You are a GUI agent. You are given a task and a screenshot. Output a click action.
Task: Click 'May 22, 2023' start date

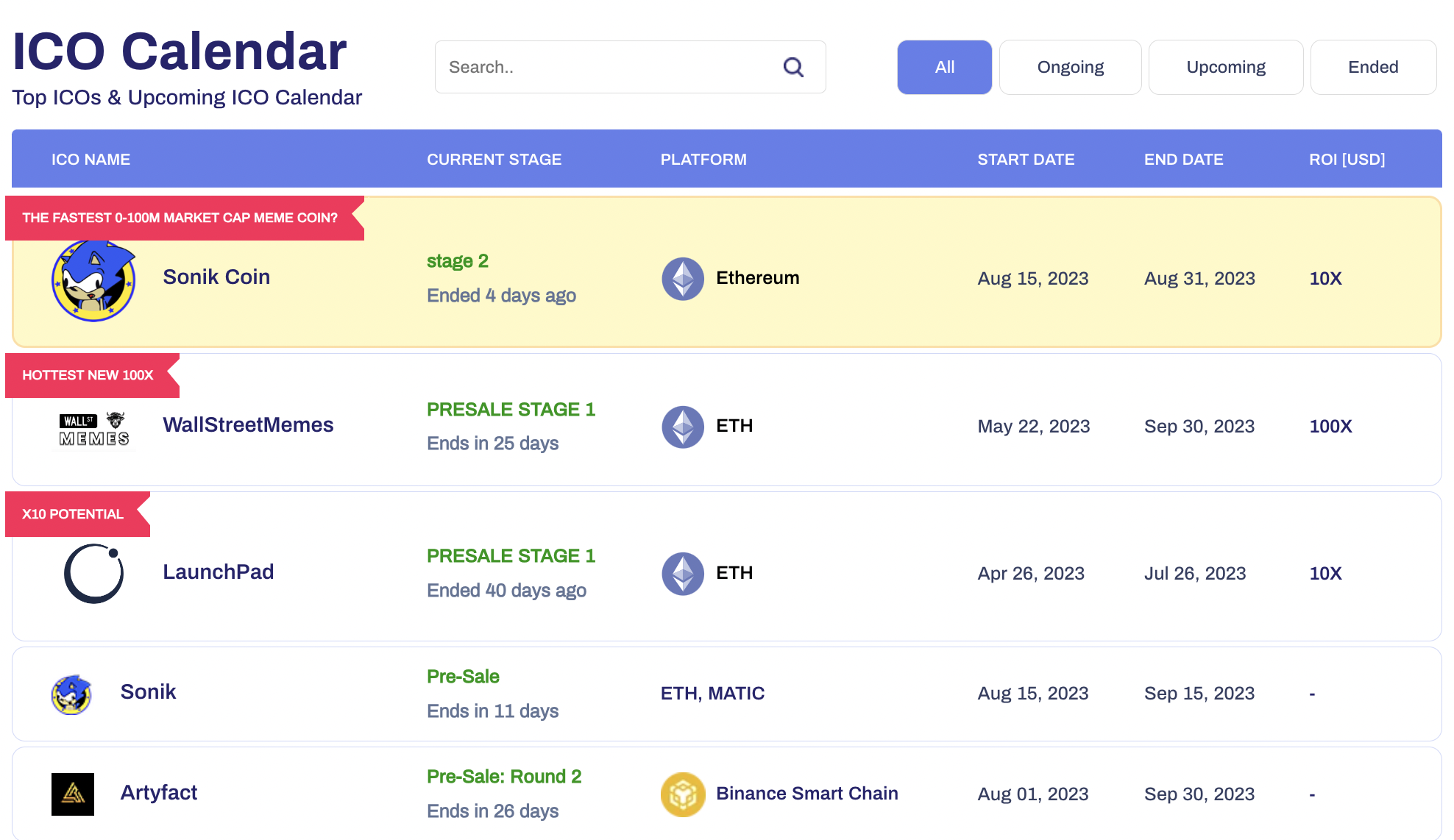(x=1033, y=427)
